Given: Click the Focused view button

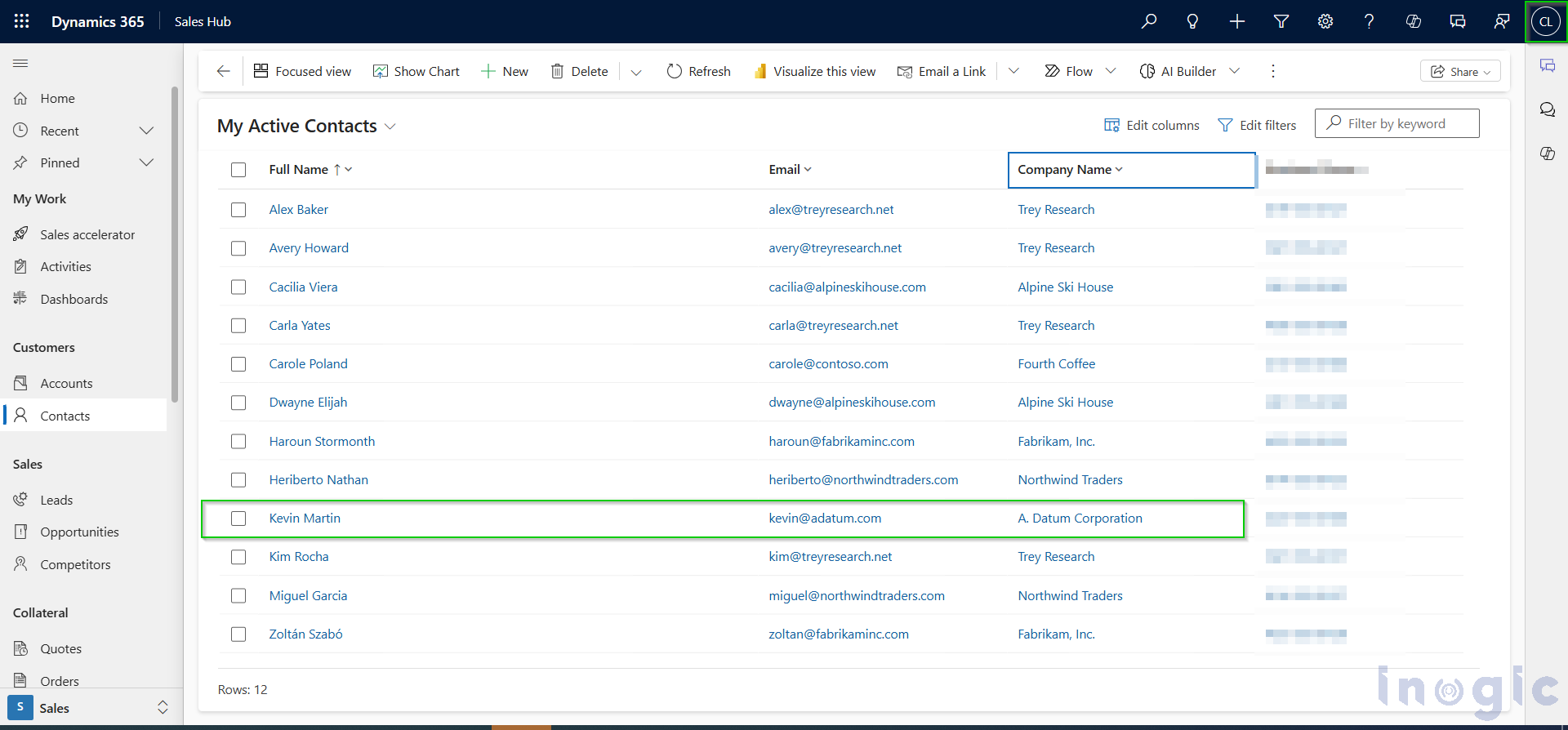Looking at the screenshot, I should click(302, 71).
